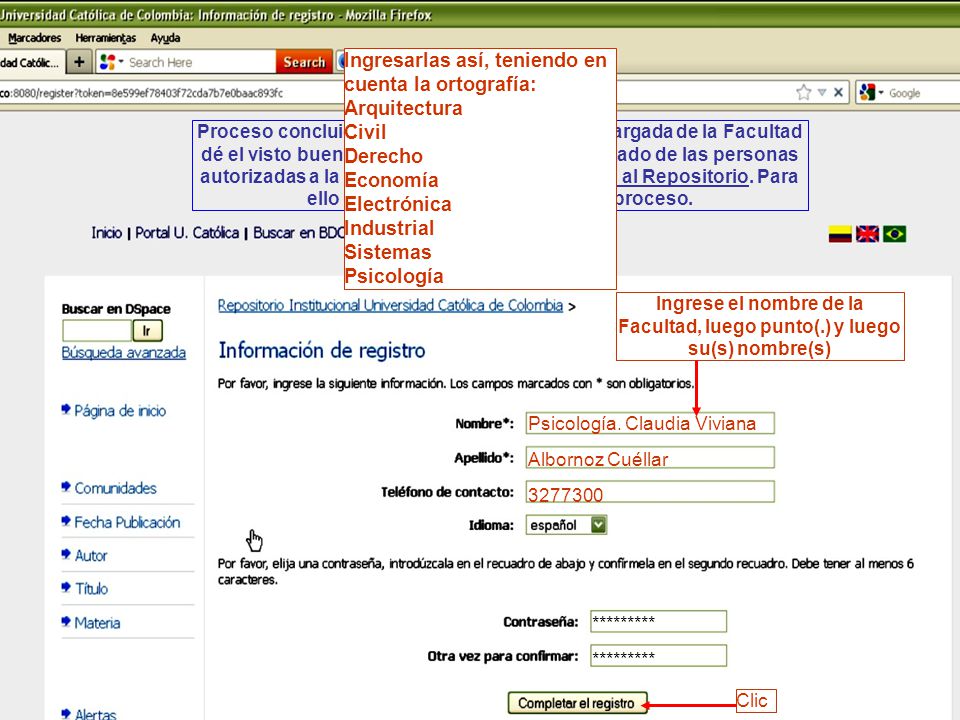Click the Contraseña password field

(x=658, y=621)
